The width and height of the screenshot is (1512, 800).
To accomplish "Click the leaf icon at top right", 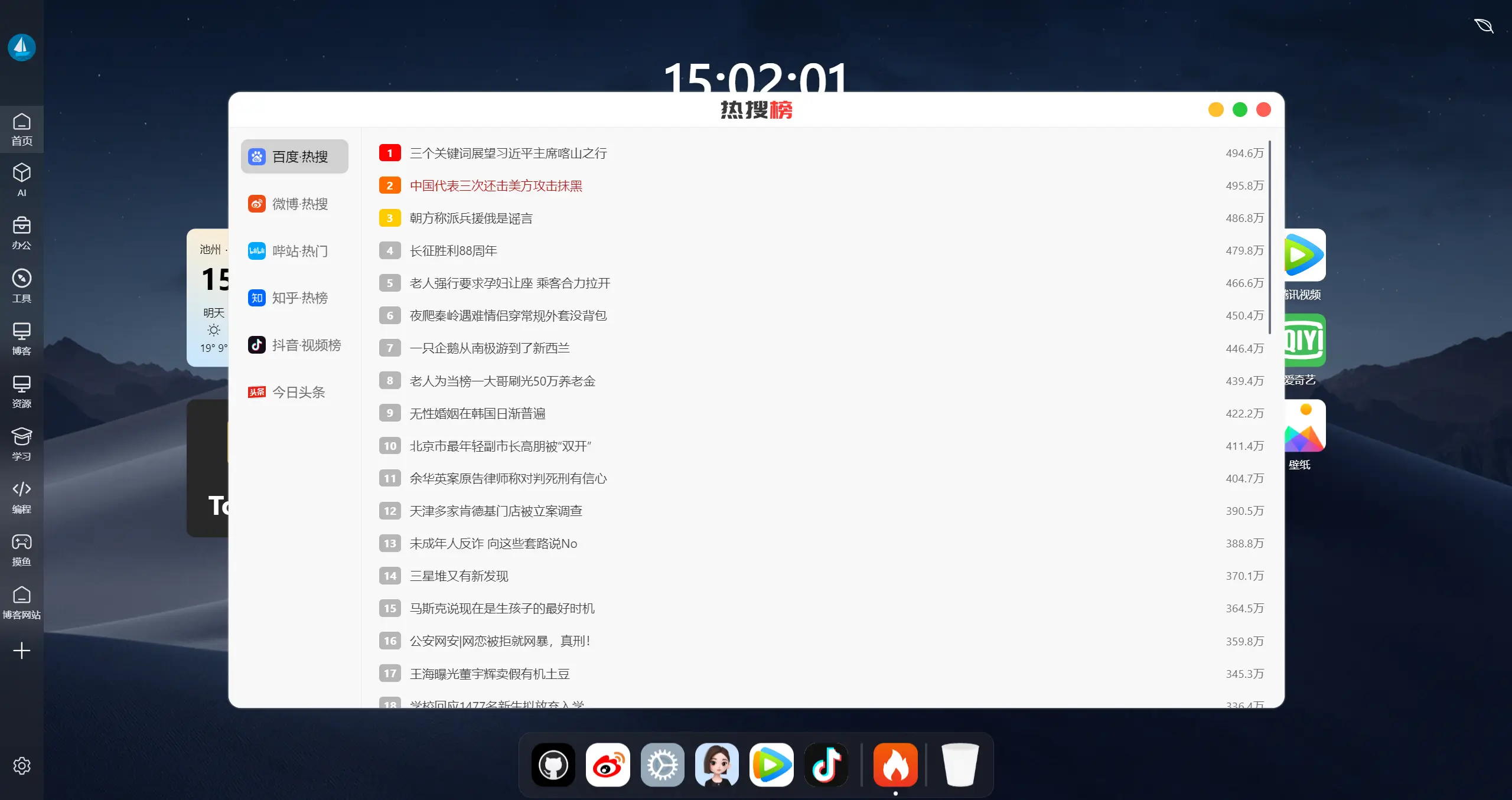I will pyautogui.click(x=1484, y=25).
